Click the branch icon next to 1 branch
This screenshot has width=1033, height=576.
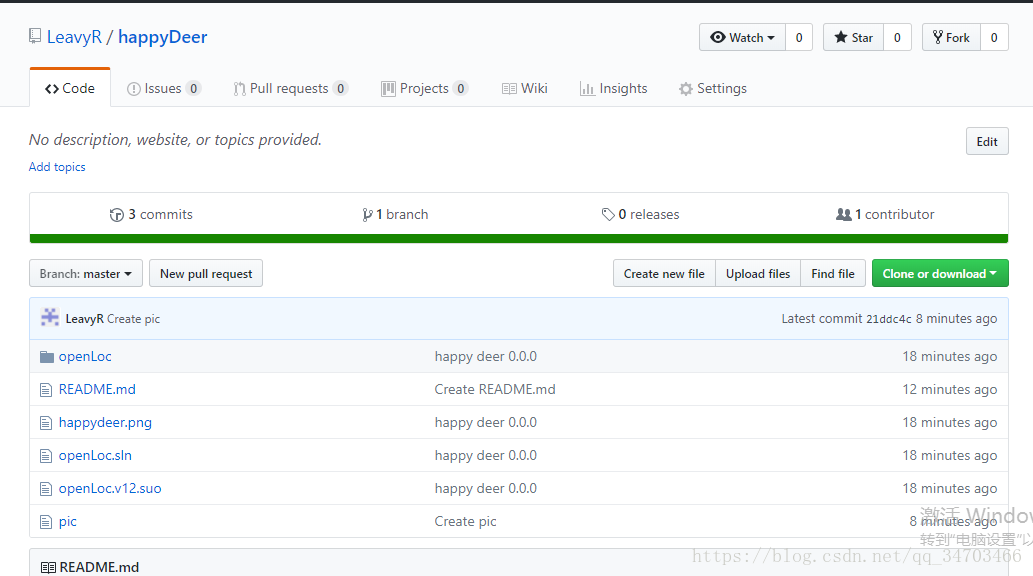[367, 215]
